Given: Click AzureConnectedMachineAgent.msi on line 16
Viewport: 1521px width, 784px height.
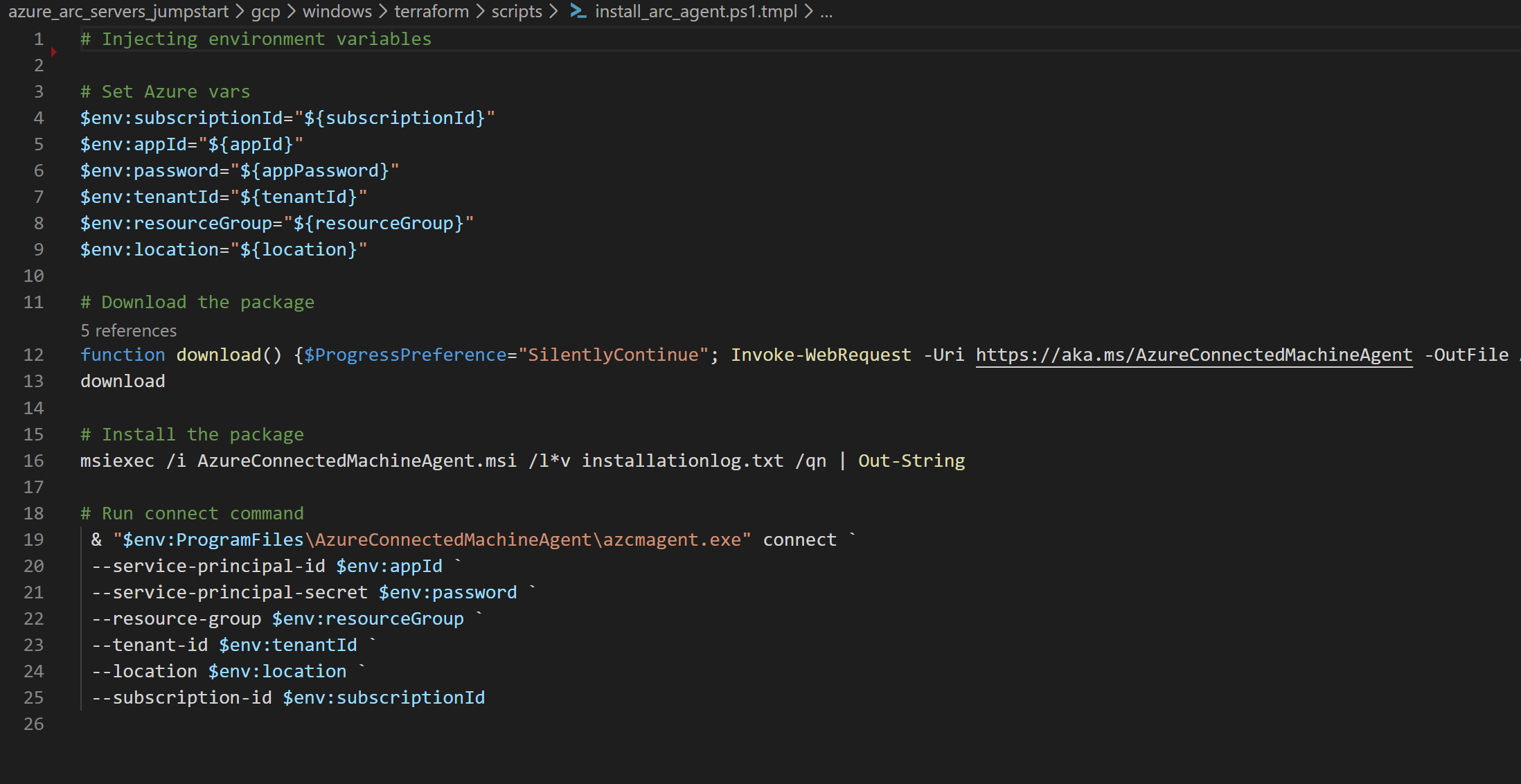Looking at the screenshot, I should pyautogui.click(x=357, y=461).
